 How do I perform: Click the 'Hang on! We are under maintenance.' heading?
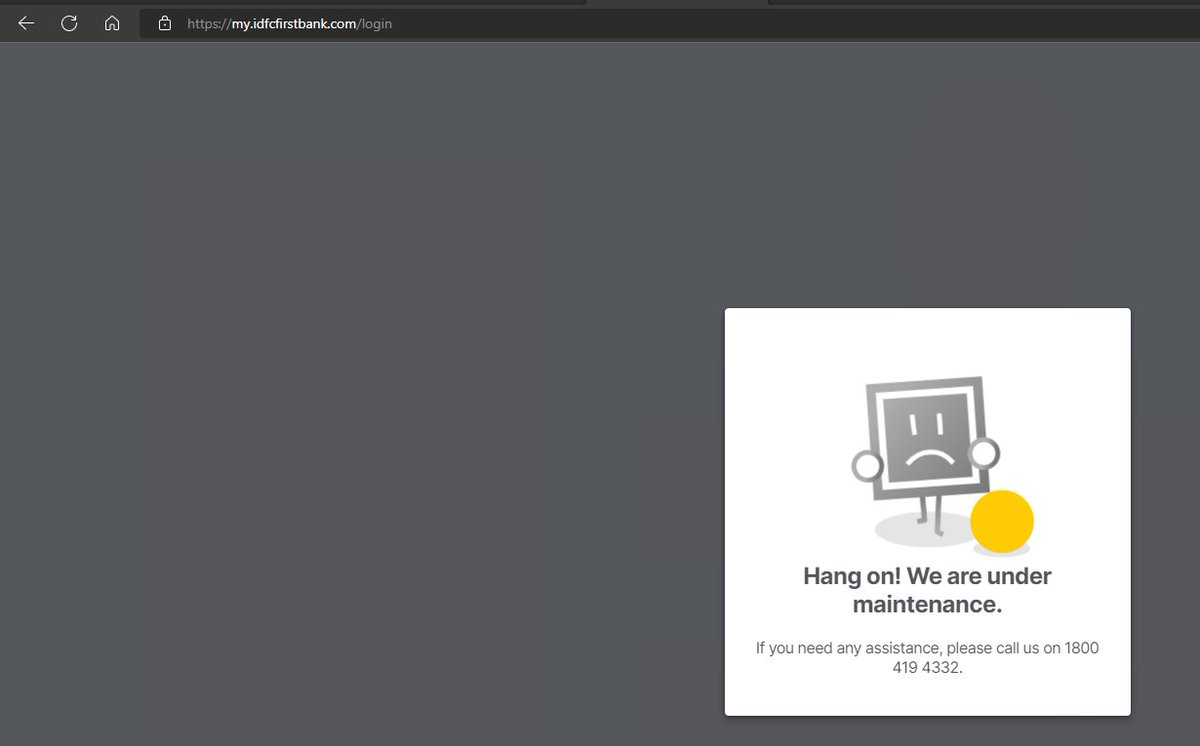click(927, 590)
